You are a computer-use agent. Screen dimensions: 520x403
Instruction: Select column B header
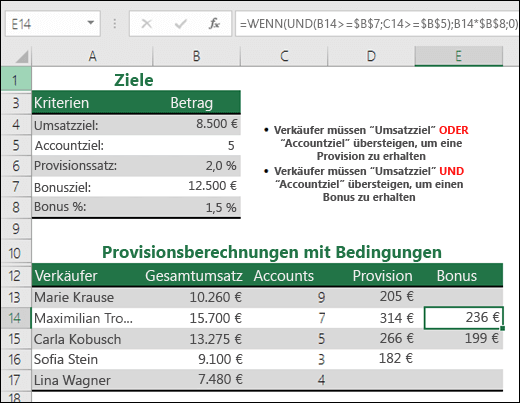(x=197, y=56)
